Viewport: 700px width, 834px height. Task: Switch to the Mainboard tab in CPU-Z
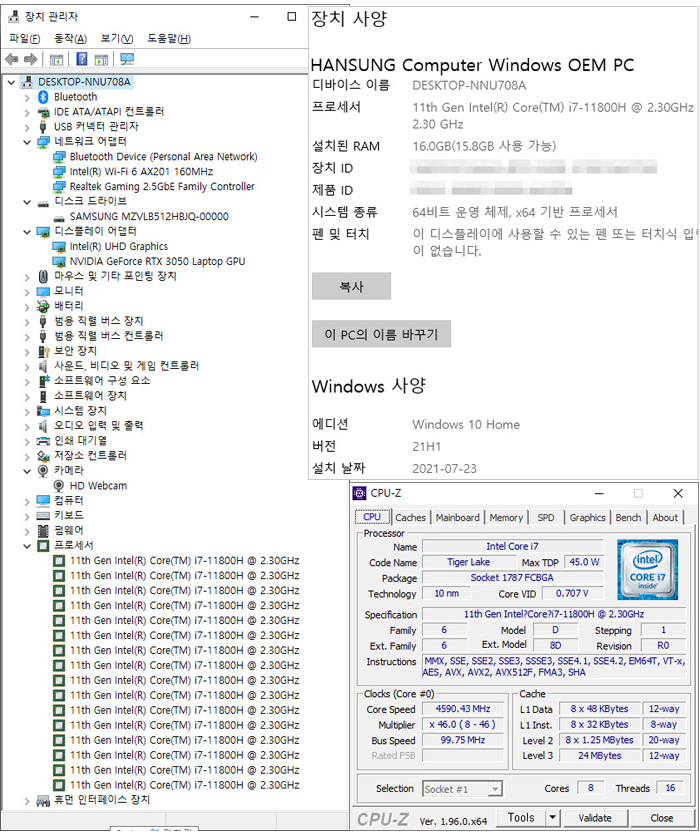[x=457, y=517]
